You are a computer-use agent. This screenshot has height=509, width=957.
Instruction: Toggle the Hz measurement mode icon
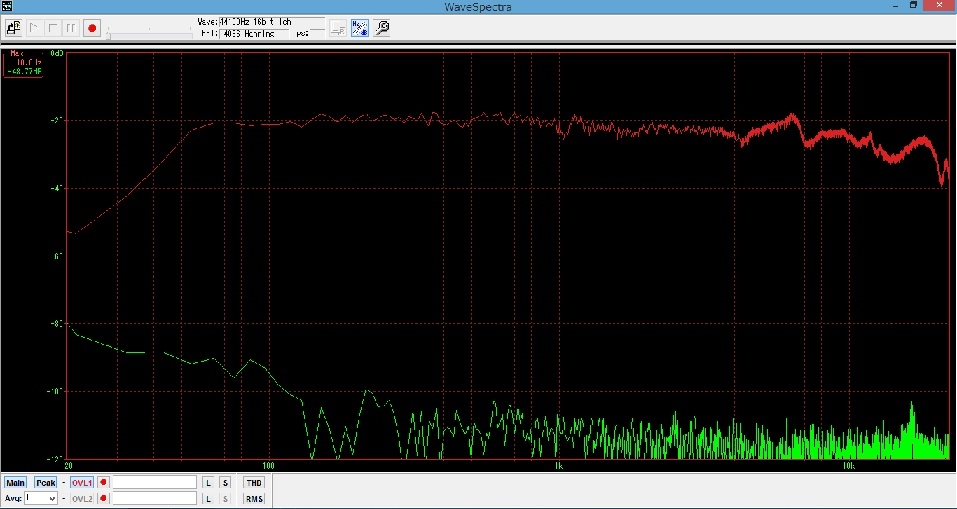[x=360, y=28]
